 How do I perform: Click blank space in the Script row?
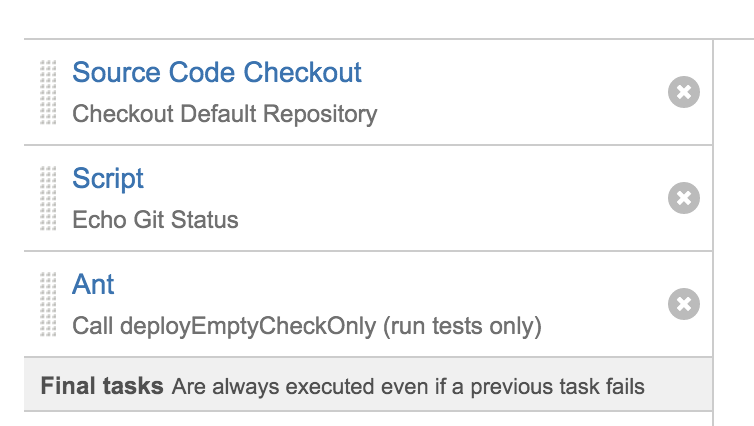[x=450, y=198]
